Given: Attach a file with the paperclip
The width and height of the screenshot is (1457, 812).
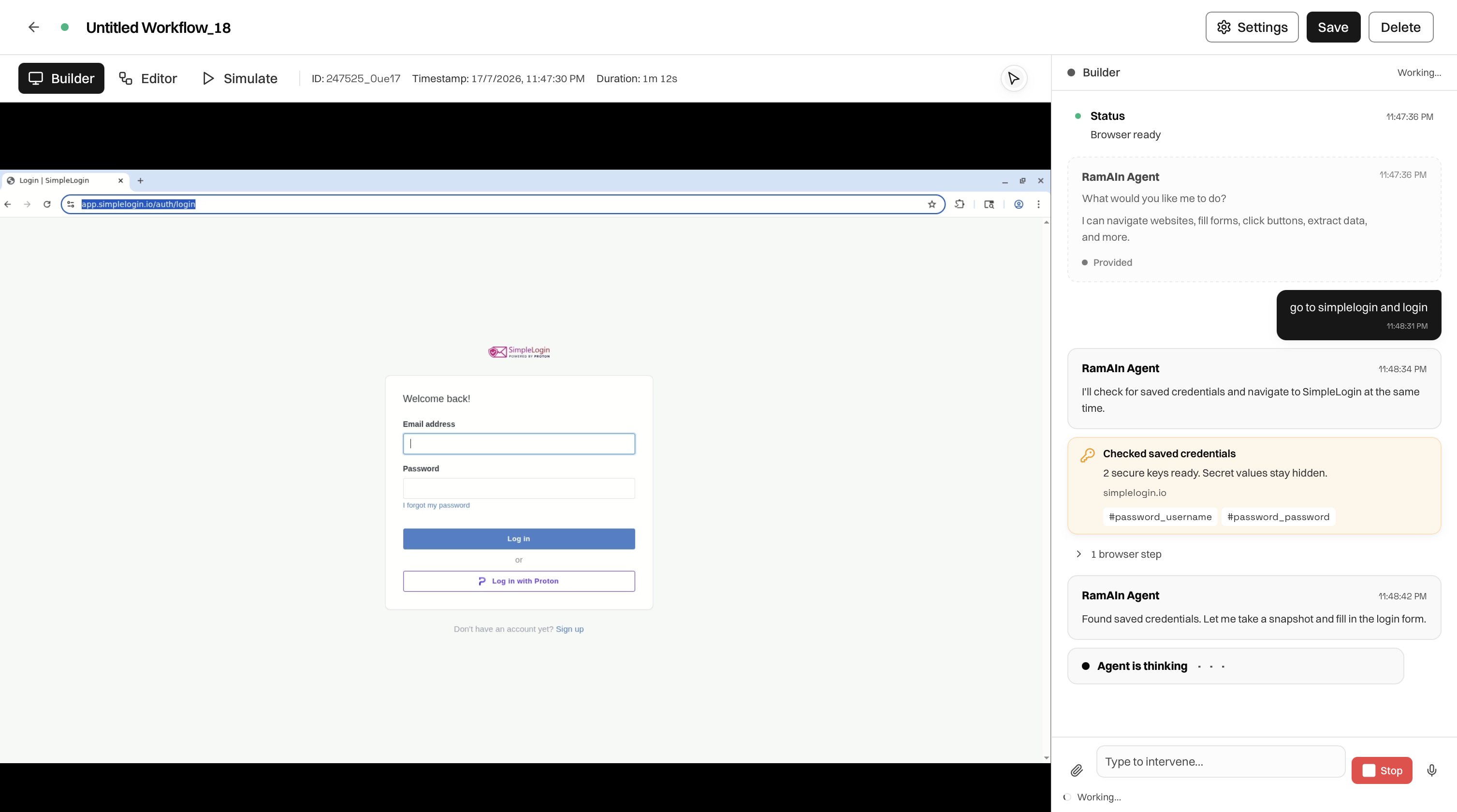Looking at the screenshot, I should click(1077, 770).
